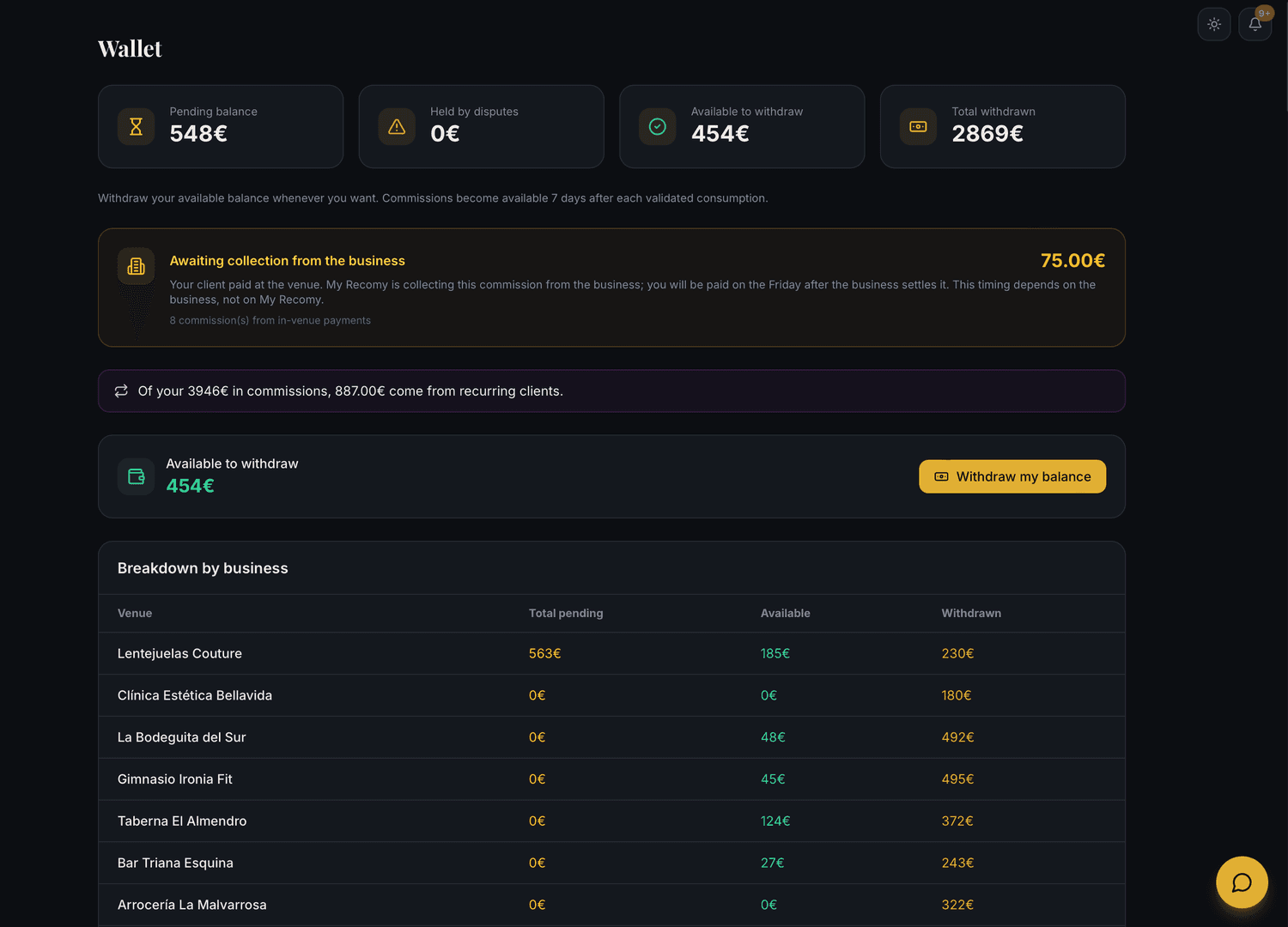The height and width of the screenshot is (927, 1288).
Task: Click the Available column header
Action: coord(785,613)
